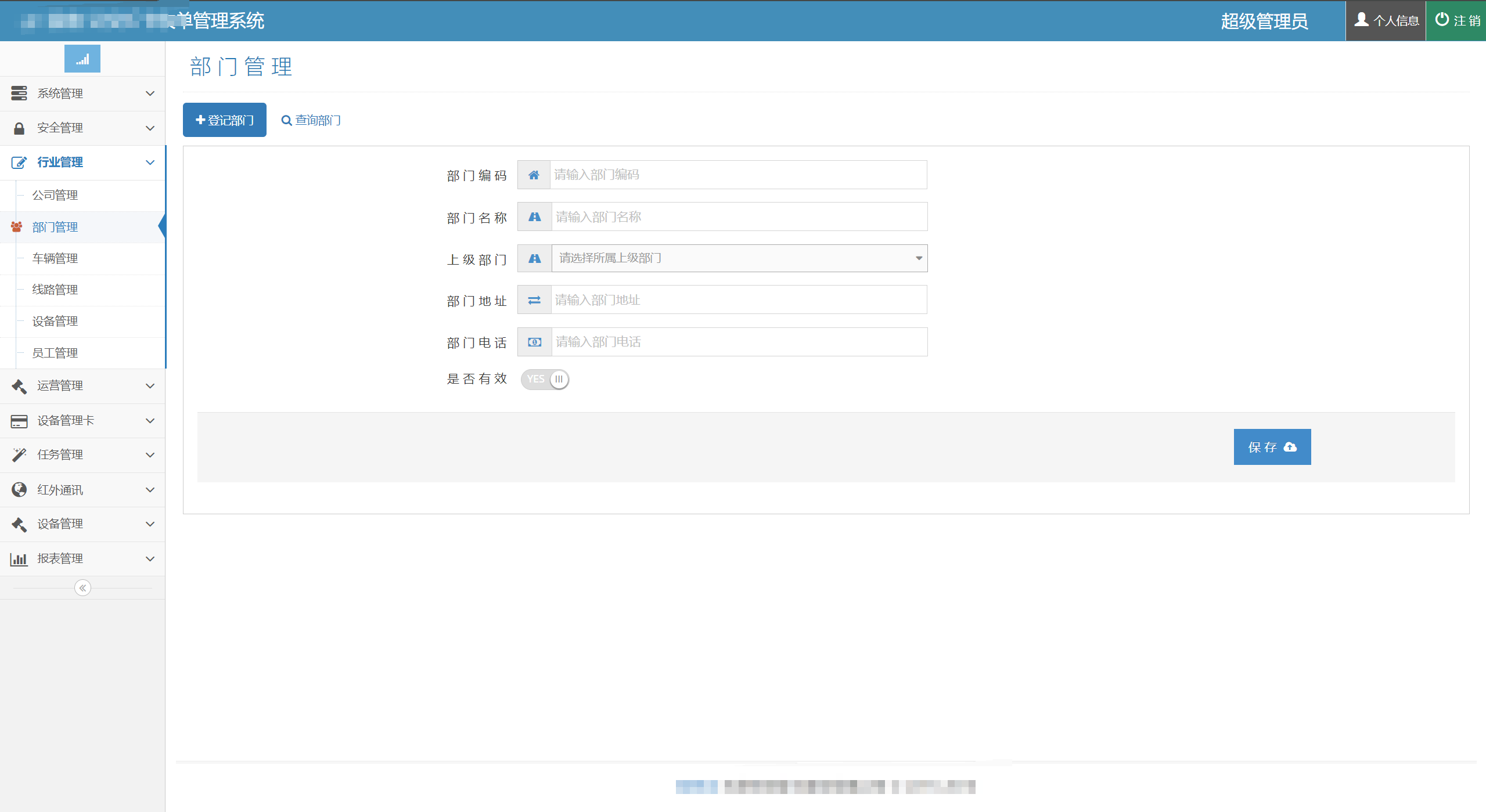
Task: Click the user icon for 个人信息
Action: coord(1361,20)
